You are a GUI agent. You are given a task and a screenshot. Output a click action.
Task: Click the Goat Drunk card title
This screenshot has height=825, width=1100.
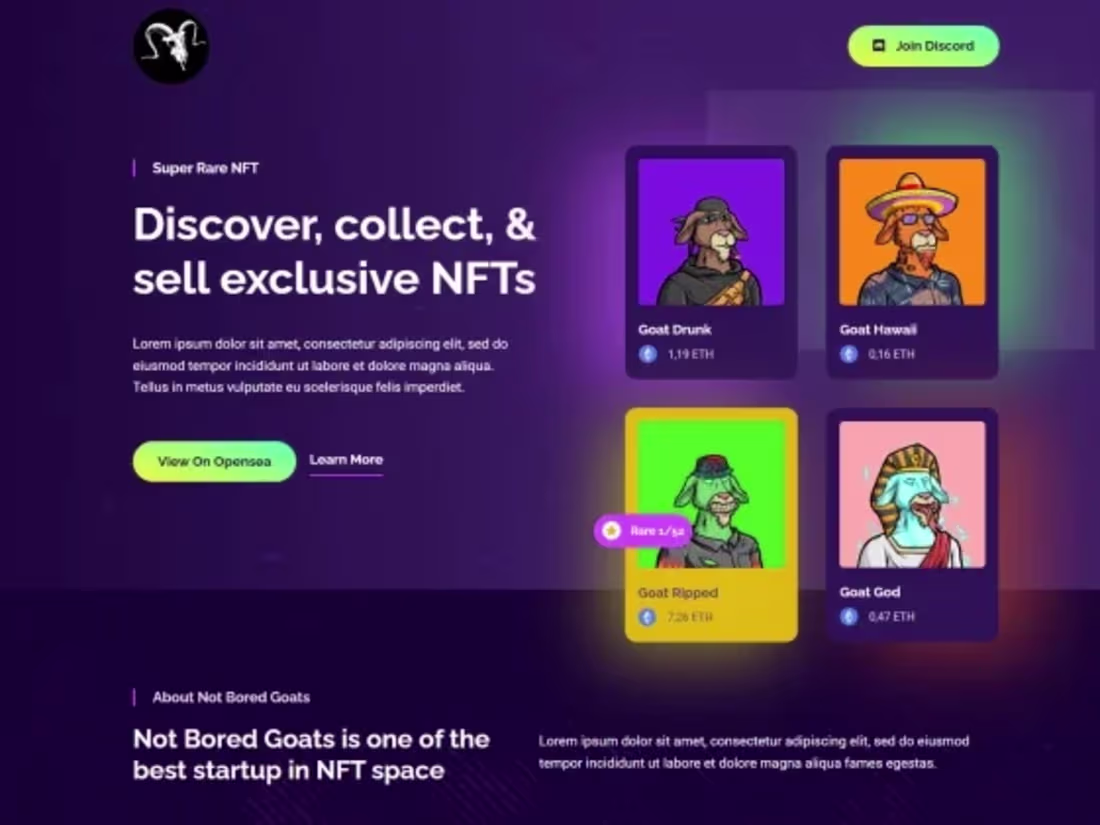point(675,330)
